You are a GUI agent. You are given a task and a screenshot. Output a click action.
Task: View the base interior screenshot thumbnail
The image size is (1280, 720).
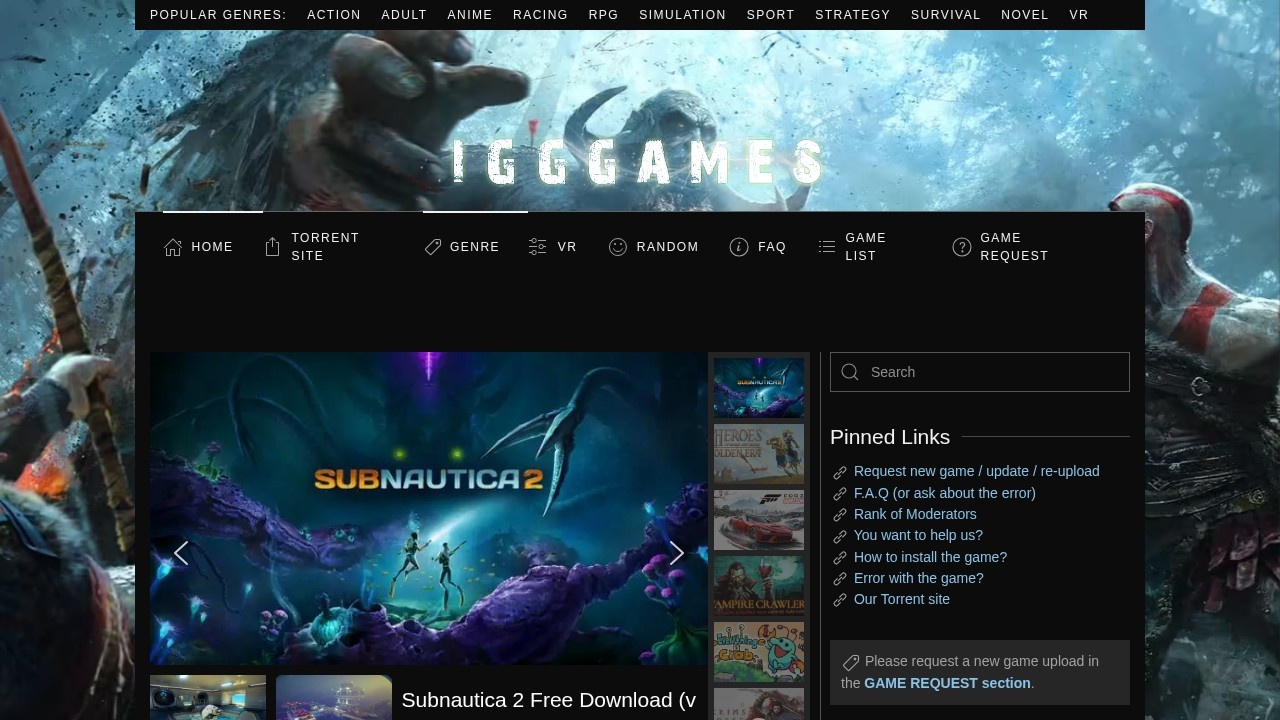208,698
